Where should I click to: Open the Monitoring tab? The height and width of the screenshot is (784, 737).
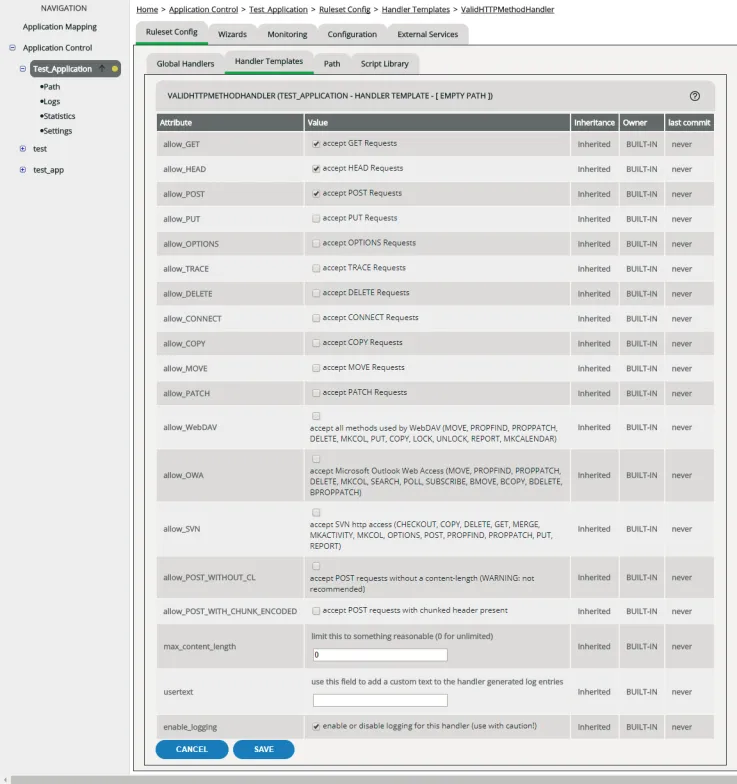pos(287,34)
